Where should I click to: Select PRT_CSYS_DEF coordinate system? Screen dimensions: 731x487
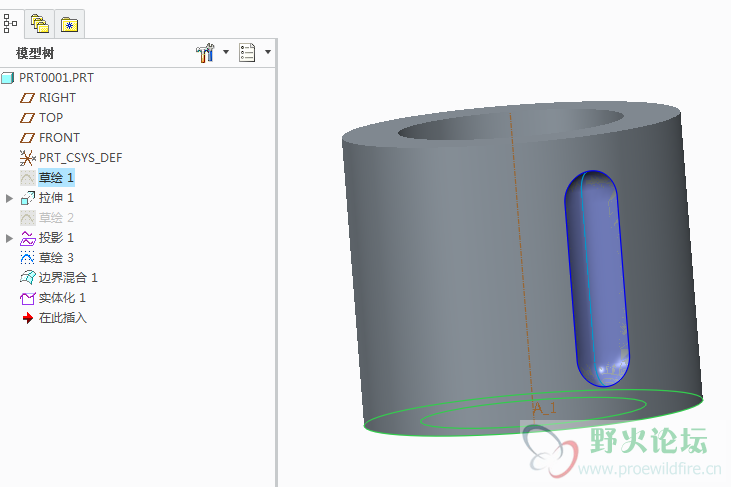(80, 158)
